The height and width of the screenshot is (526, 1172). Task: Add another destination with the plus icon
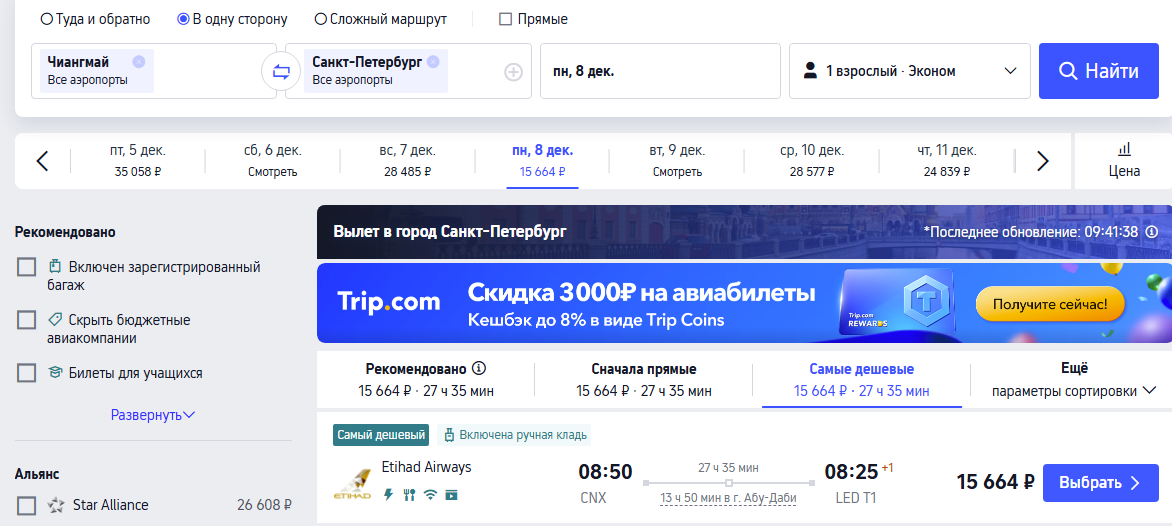513,72
